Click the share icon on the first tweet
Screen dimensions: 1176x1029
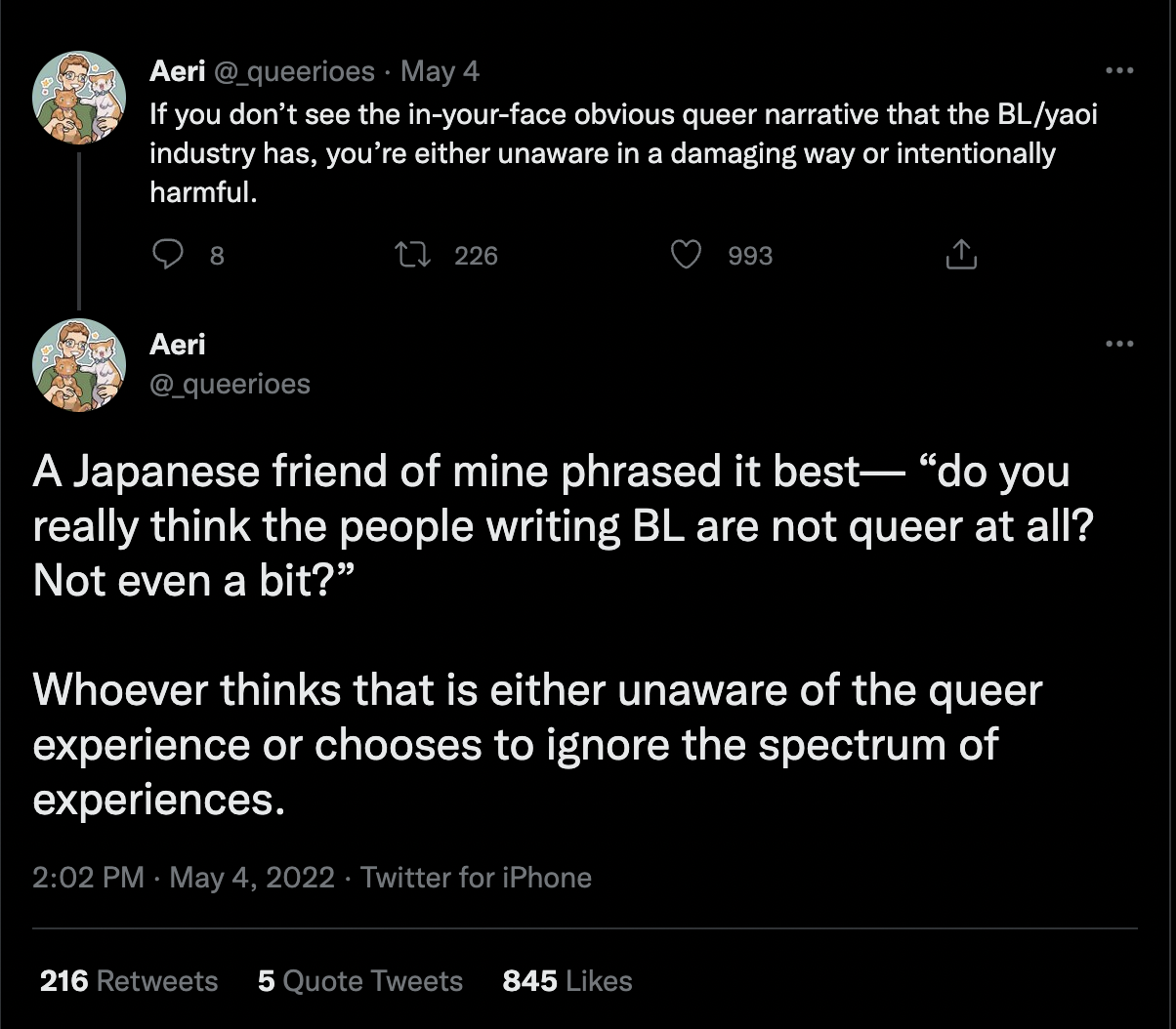click(960, 255)
